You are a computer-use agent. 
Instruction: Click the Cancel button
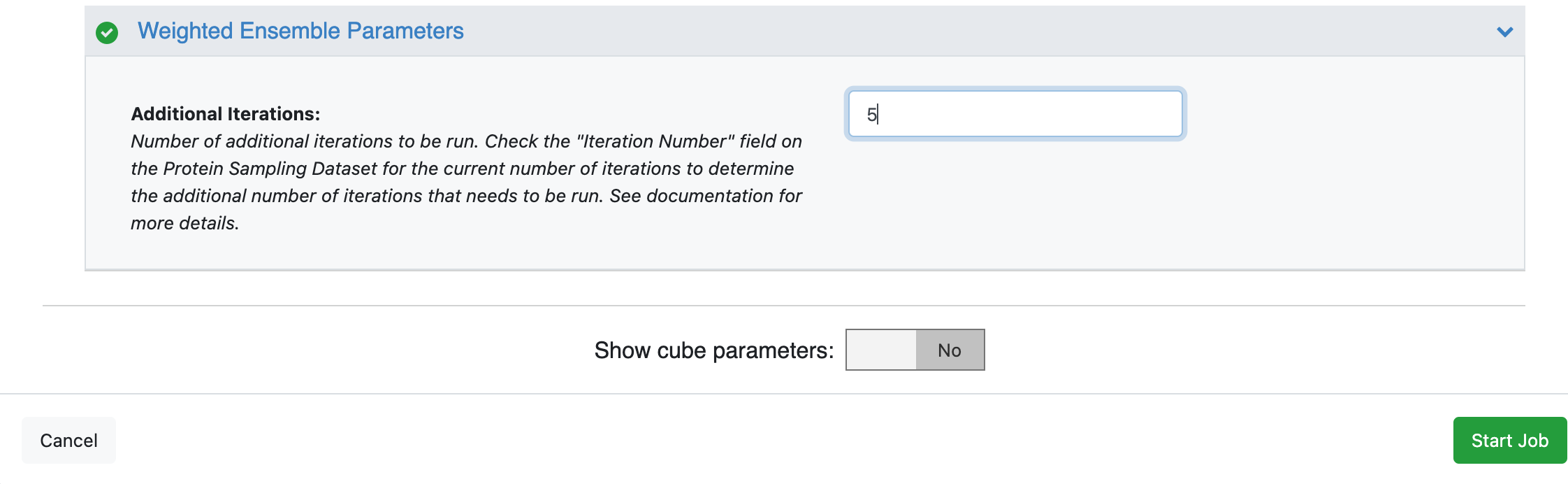(68, 440)
